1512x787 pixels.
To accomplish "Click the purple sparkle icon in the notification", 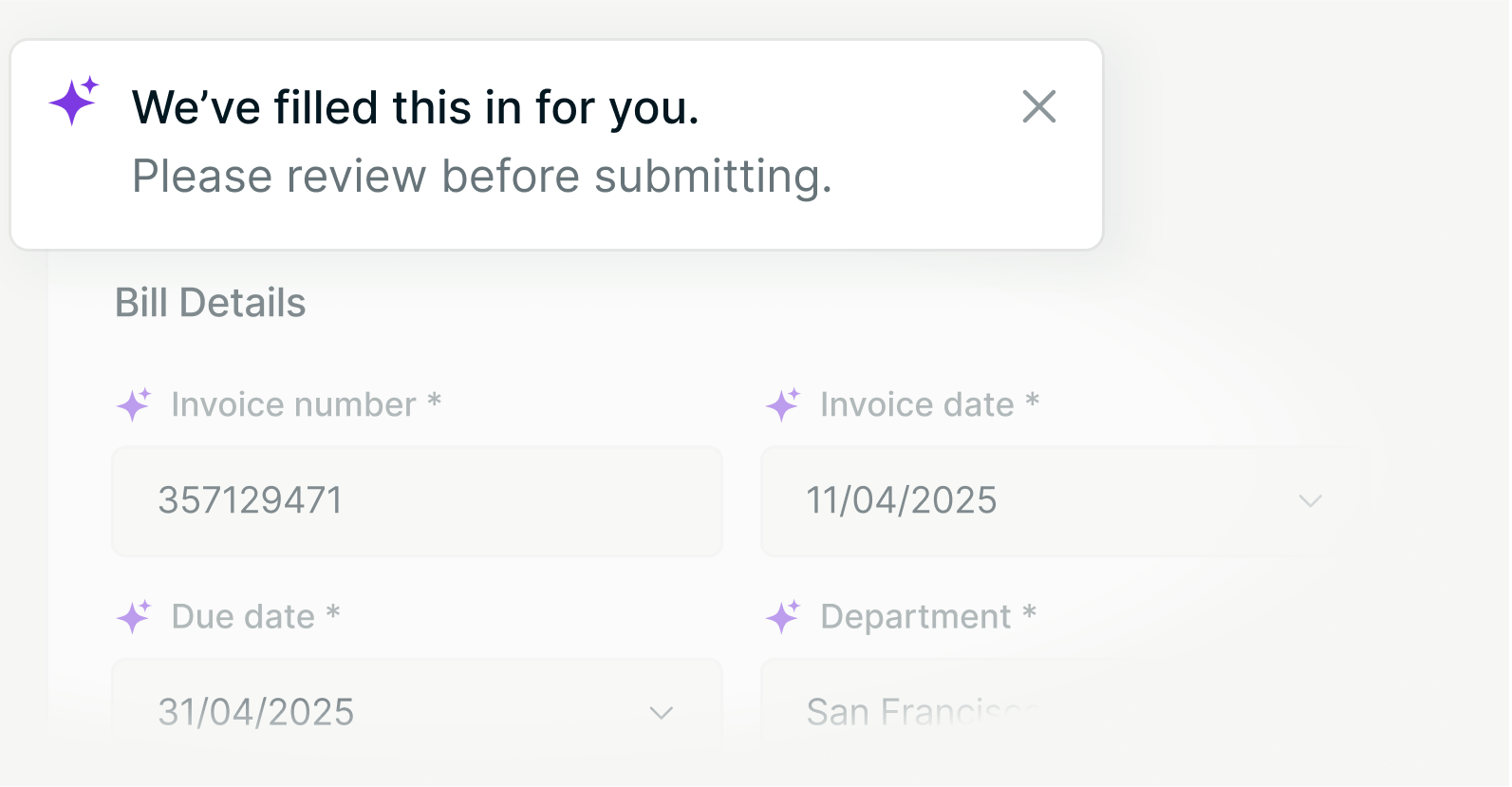I will pyautogui.click(x=74, y=101).
